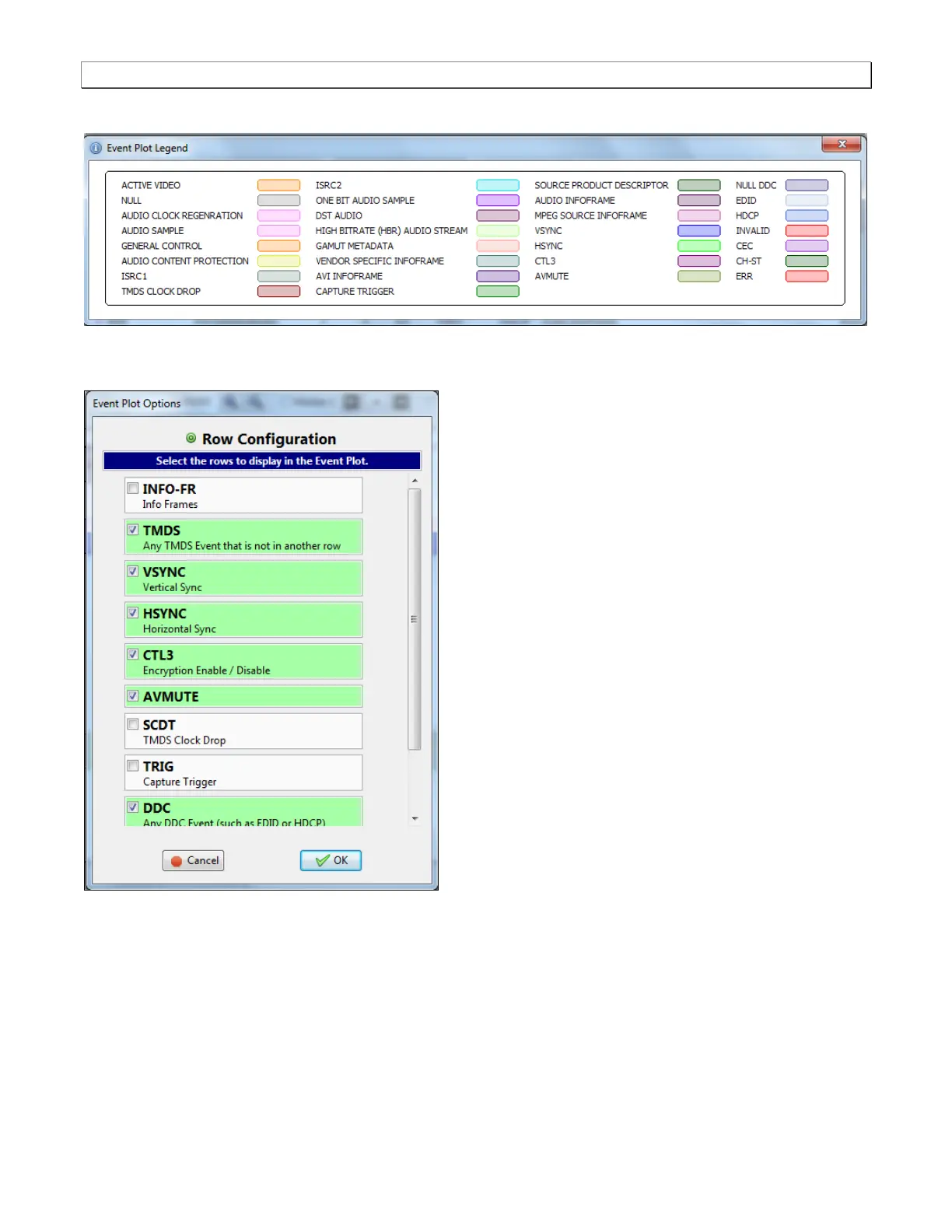This screenshot has height=1232, width=952.
Task: Click the CEC color swatch
Action: [x=807, y=246]
